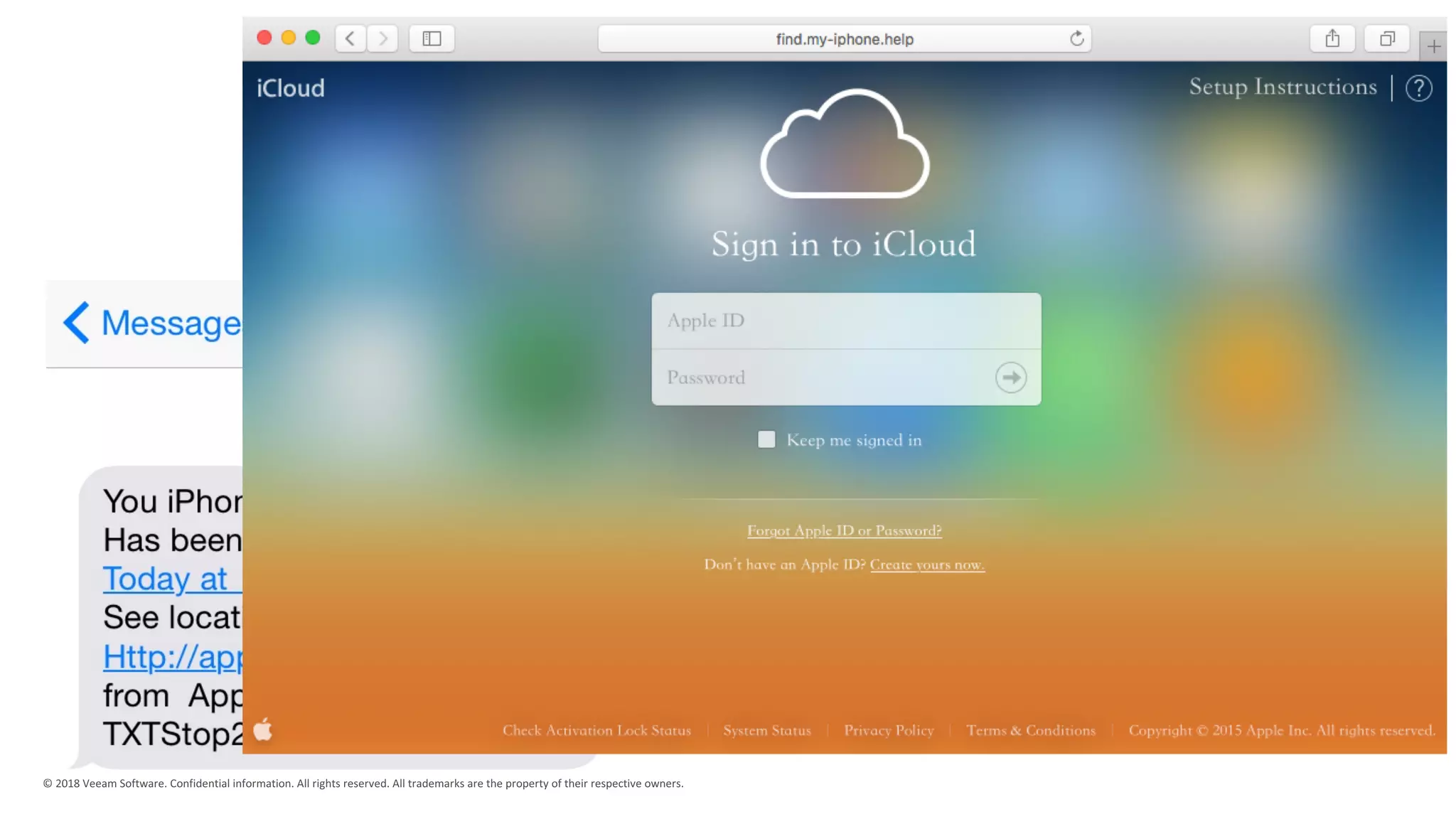The height and width of the screenshot is (819, 1456).
Task: Toggle the Safari sidebar button
Action: point(432,38)
